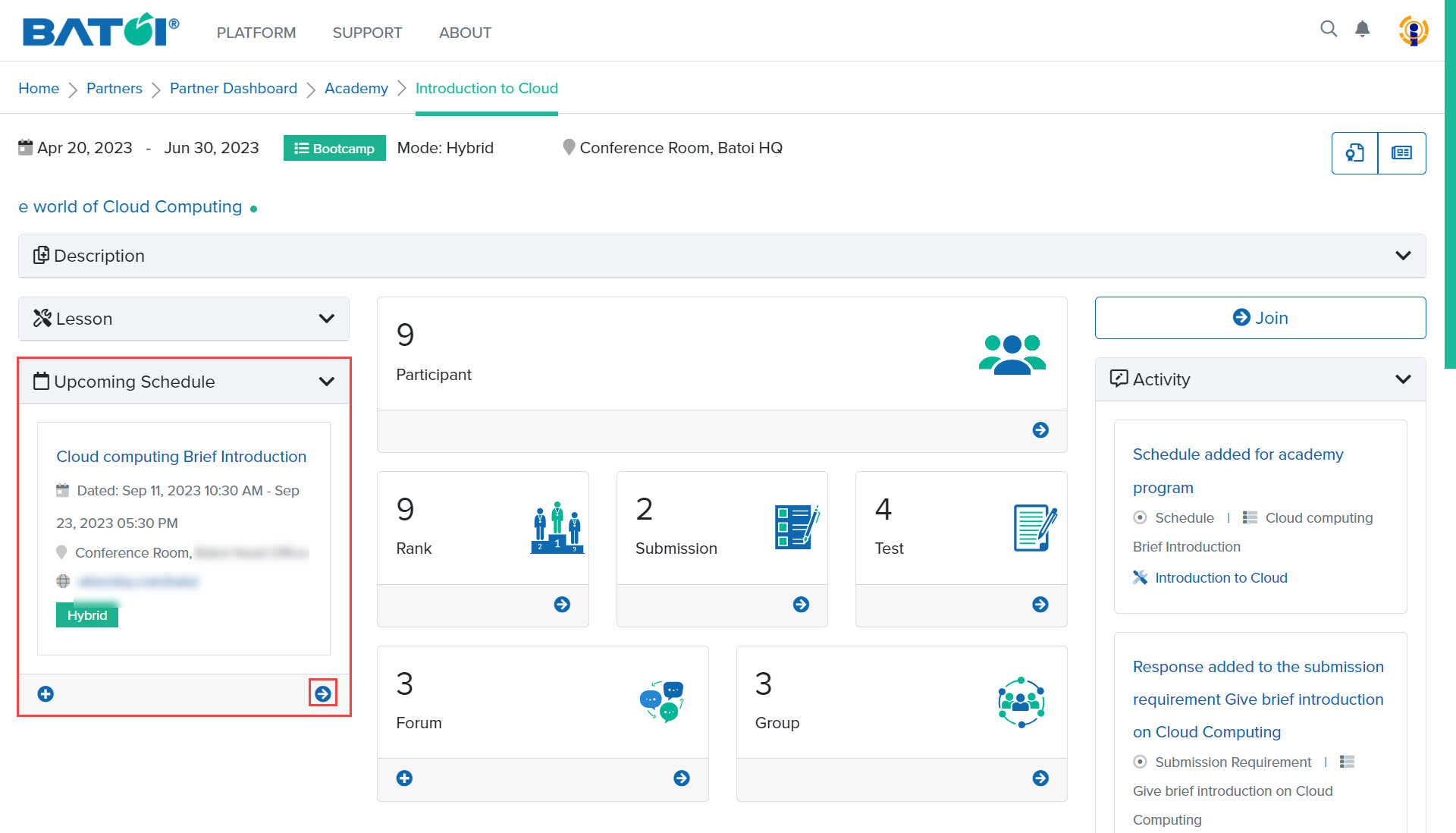Click the Academy breadcrumb link
This screenshot has width=1456, height=833.
click(357, 88)
